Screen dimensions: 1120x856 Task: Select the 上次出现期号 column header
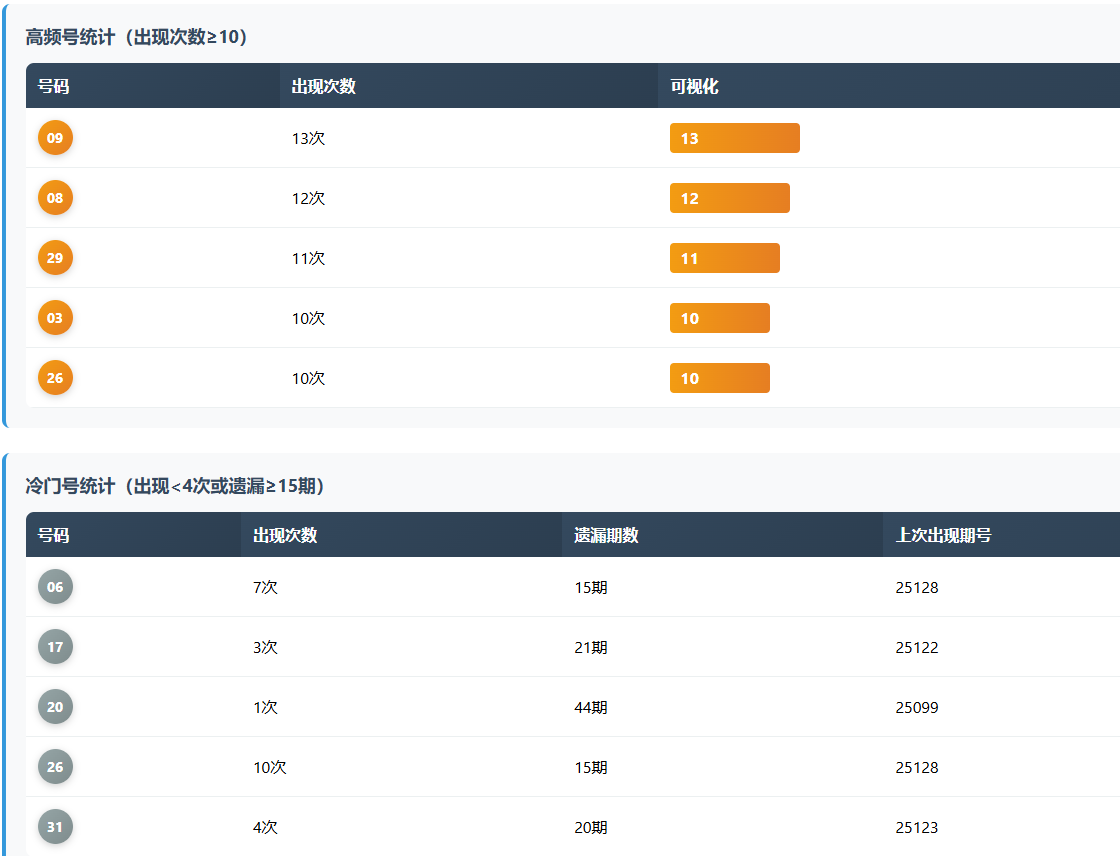point(943,535)
